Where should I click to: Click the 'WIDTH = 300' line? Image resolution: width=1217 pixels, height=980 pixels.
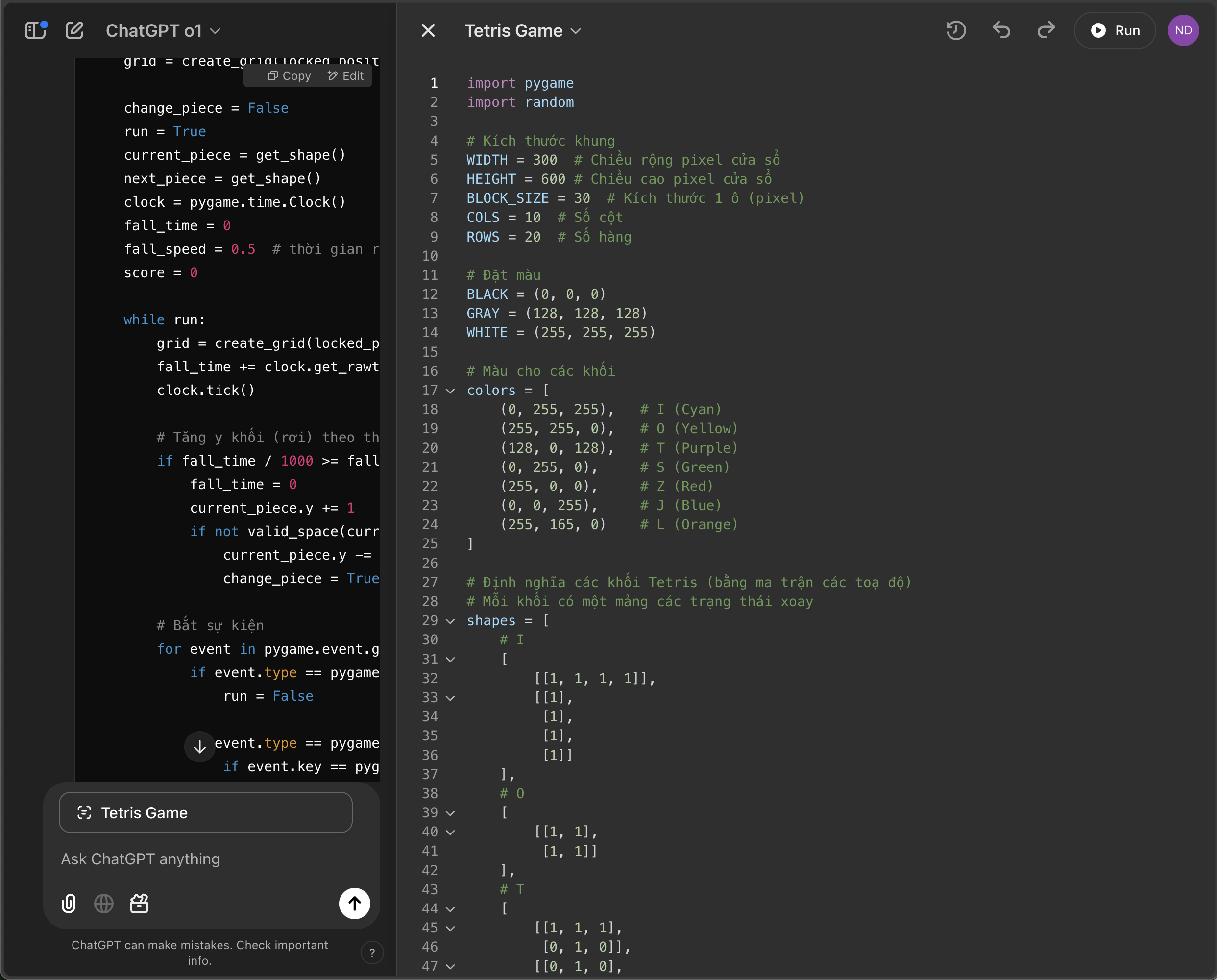click(623, 160)
